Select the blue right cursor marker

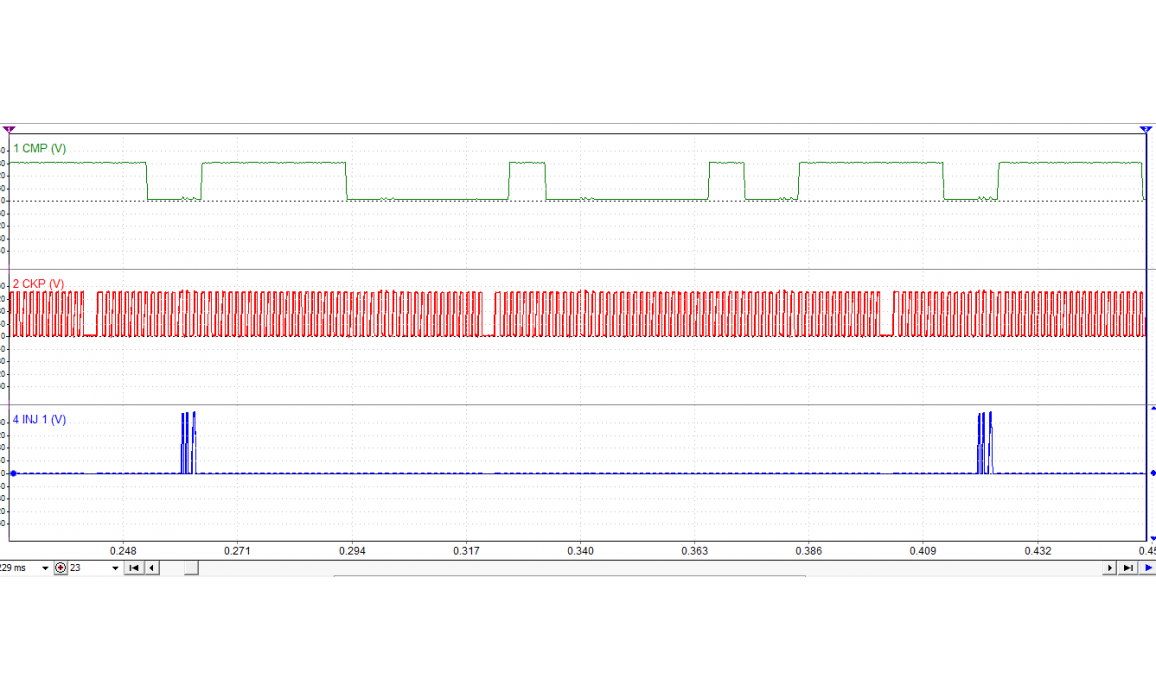coord(1145,130)
